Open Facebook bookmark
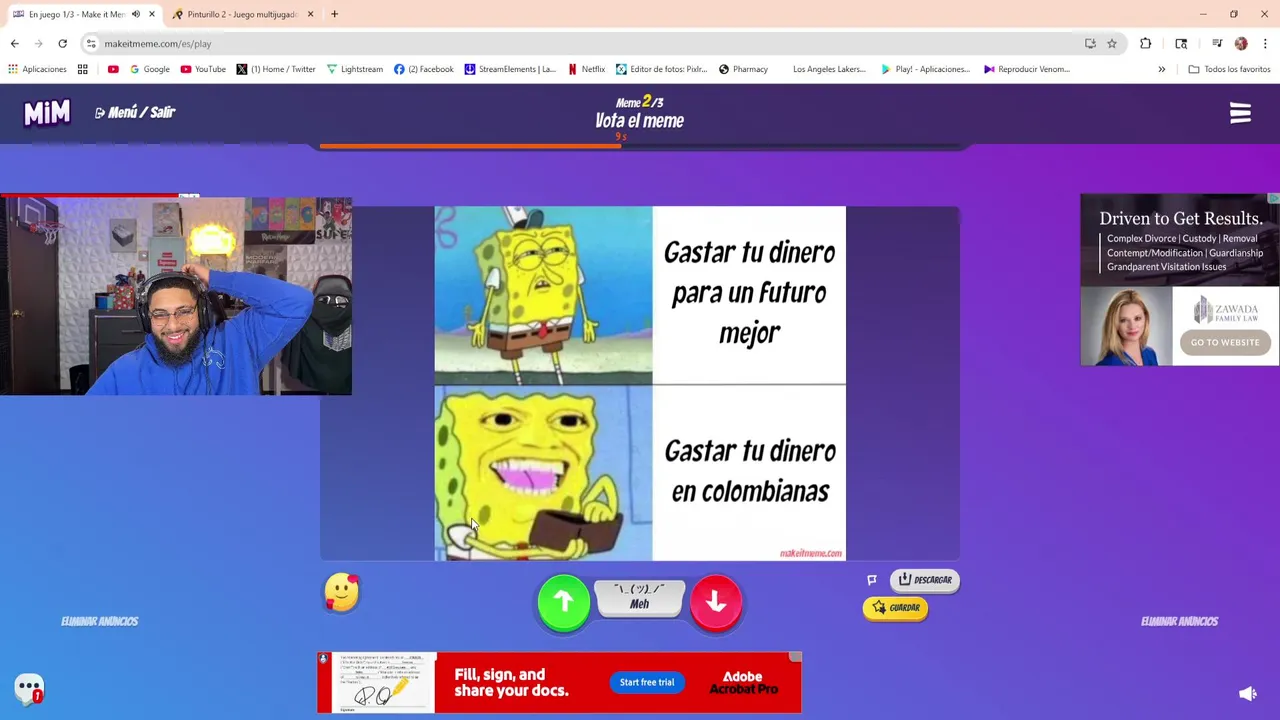 pos(423,69)
